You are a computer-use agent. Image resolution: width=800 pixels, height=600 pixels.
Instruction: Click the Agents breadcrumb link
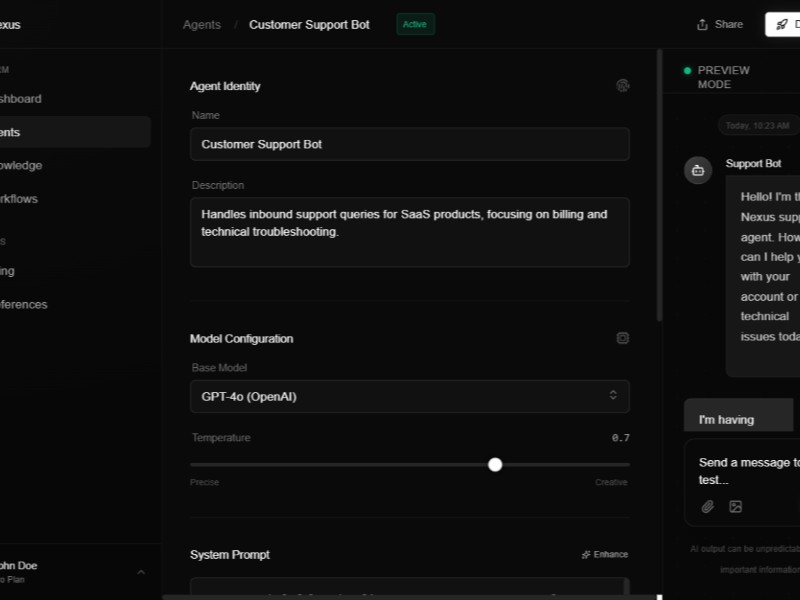[202, 24]
